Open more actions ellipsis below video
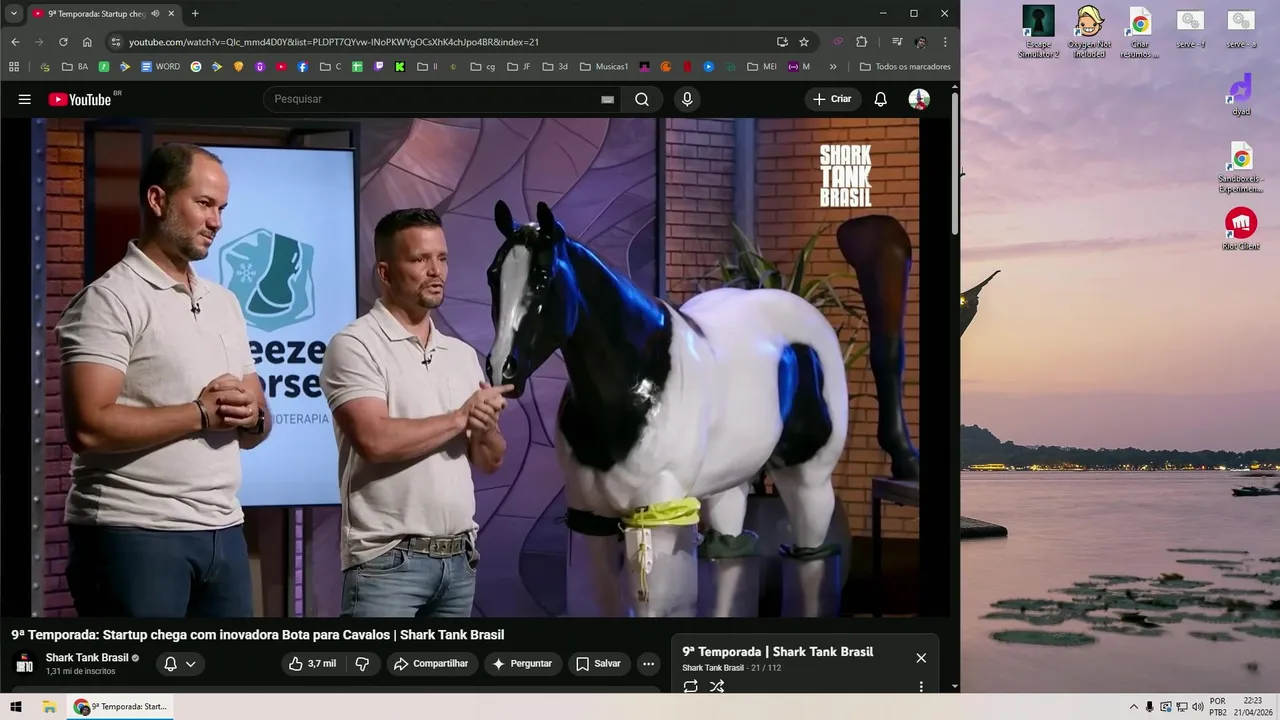Image resolution: width=1280 pixels, height=720 pixels. click(648, 664)
